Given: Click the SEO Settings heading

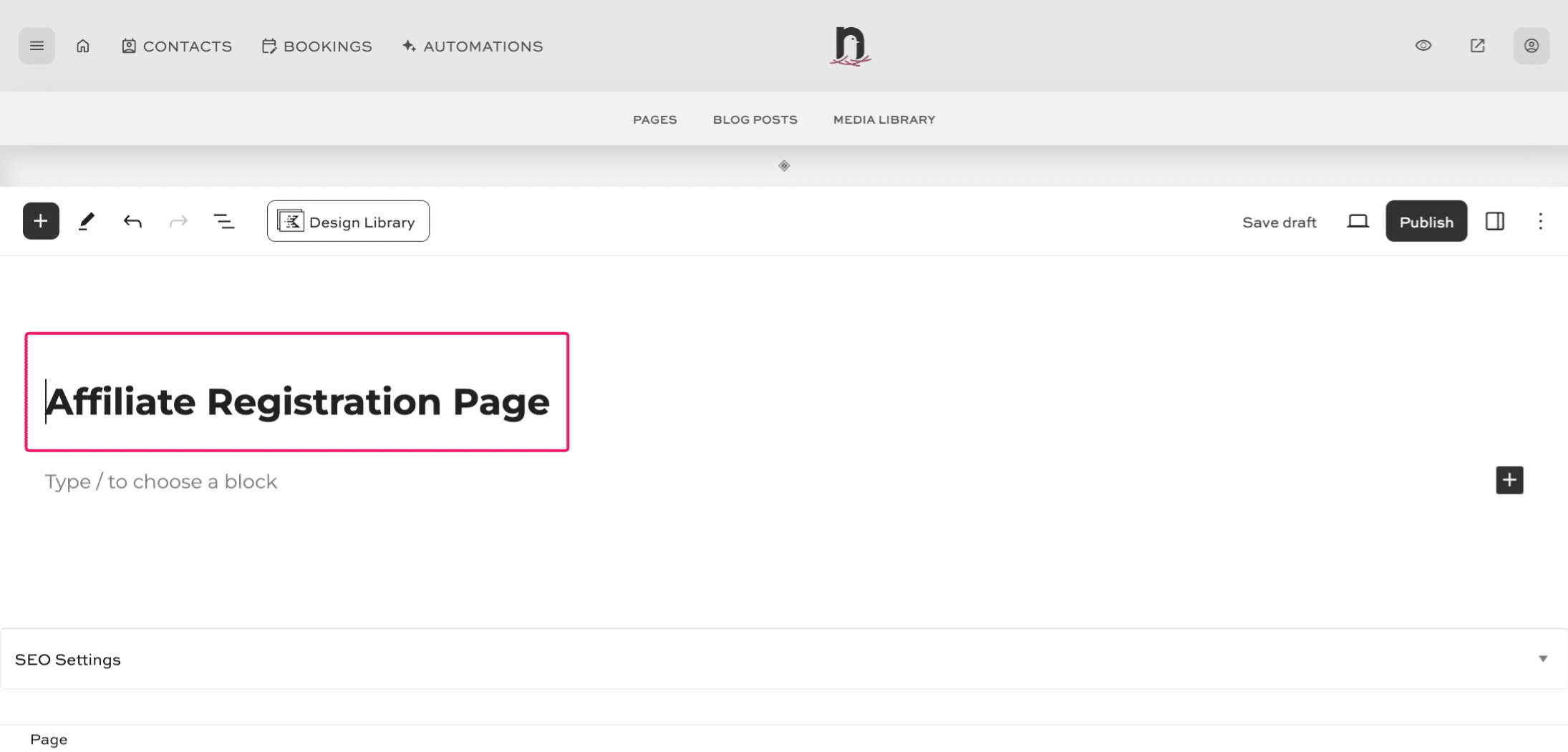Looking at the screenshot, I should 68,660.
